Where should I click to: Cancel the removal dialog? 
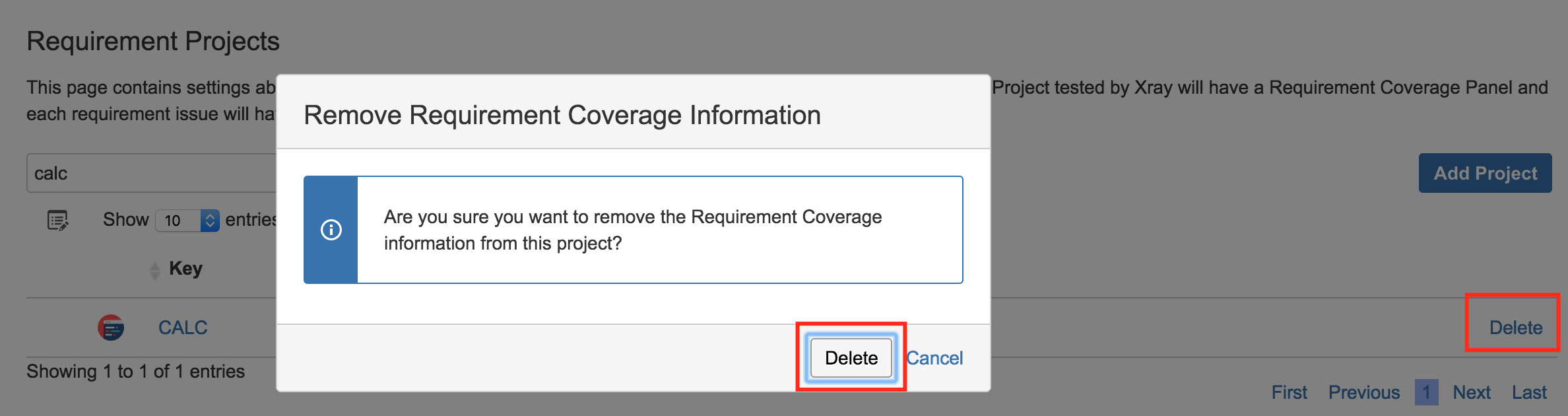934,358
